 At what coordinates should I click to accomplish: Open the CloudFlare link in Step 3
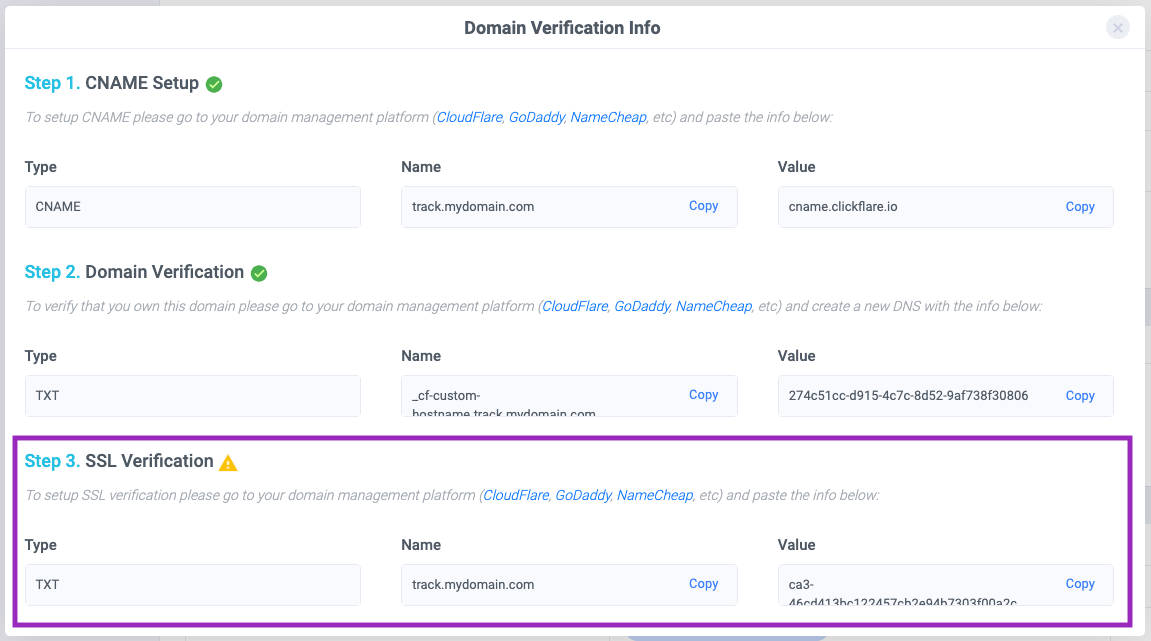pyautogui.click(x=516, y=496)
